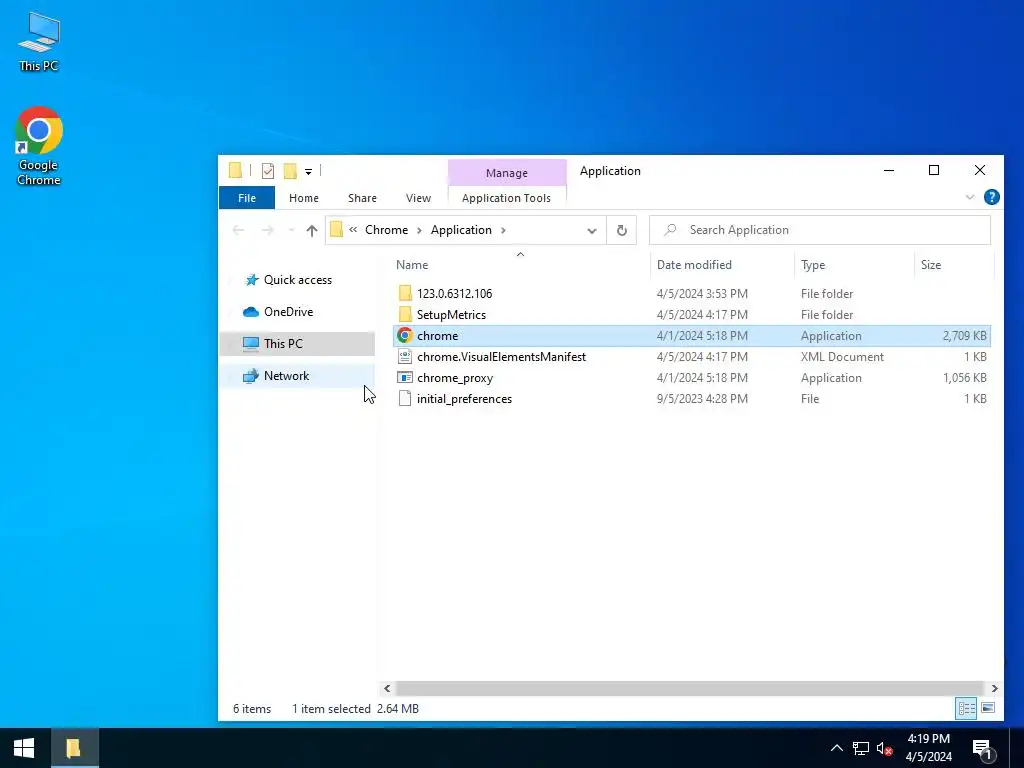
Task: Click date 9/5/2023 4:28 PM cell
Action: point(702,398)
